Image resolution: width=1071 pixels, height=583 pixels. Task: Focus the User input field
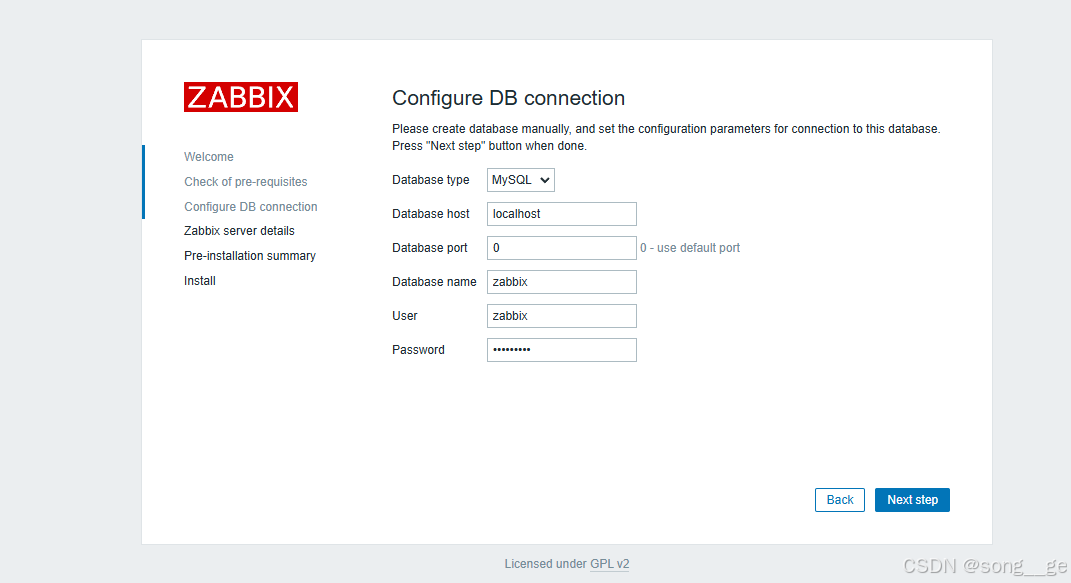(x=561, y=316)
